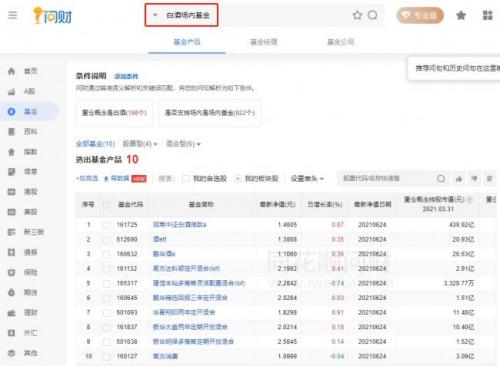
Task: Switch to the 基金公司 tab
Action: coord(340,42)
